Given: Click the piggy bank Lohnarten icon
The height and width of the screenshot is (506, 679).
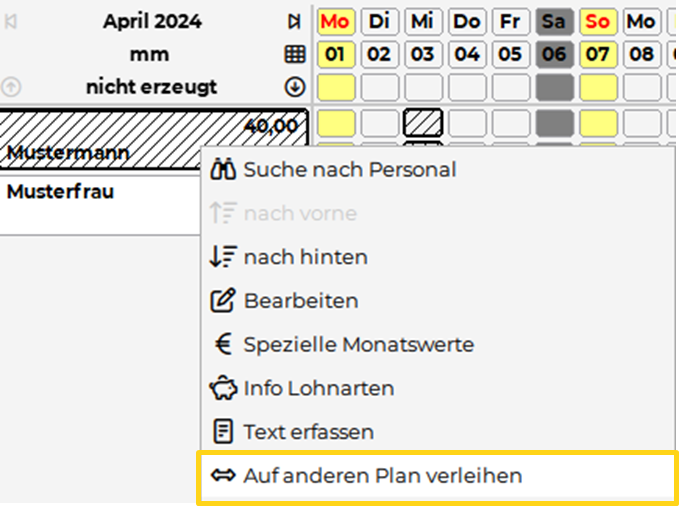Looking at the screenshot, I should (223, 389).
